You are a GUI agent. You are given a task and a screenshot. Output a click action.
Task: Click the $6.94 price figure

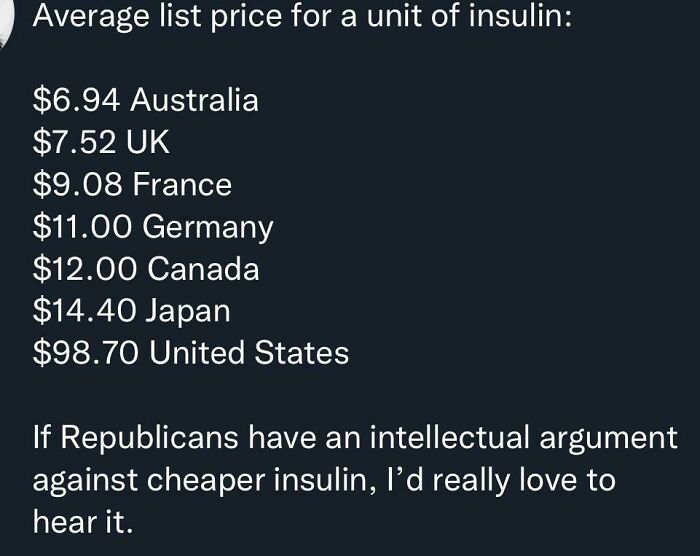tap(77, 100)
